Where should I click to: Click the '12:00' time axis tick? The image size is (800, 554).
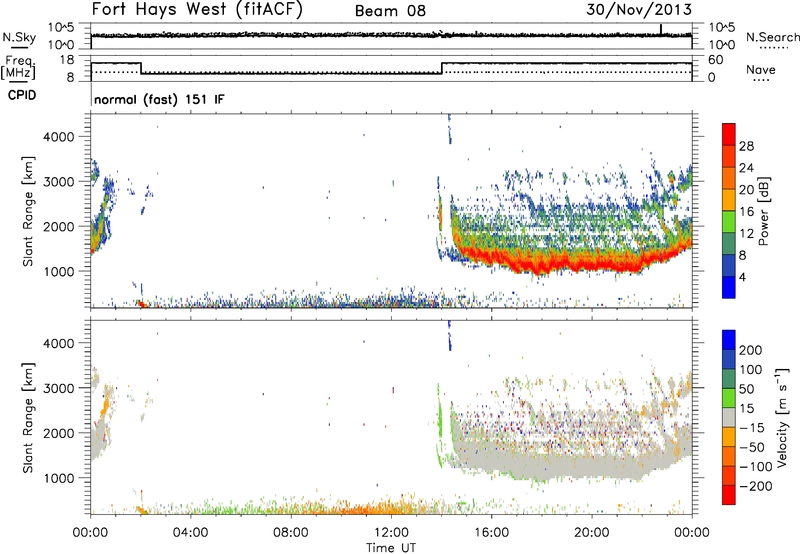(x=391, y=533)
